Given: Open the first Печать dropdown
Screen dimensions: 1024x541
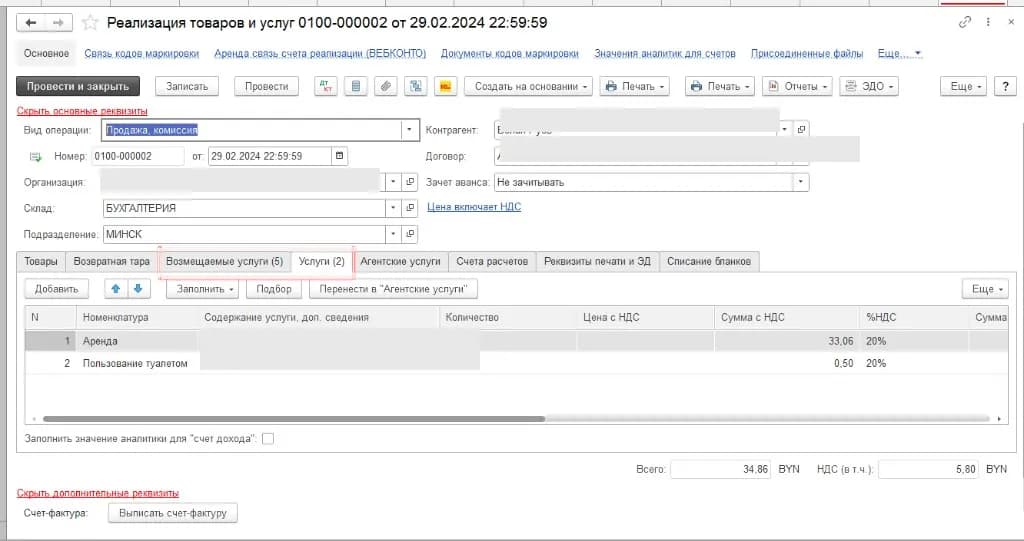Looking at the screenshot, I should click(635, 86).
